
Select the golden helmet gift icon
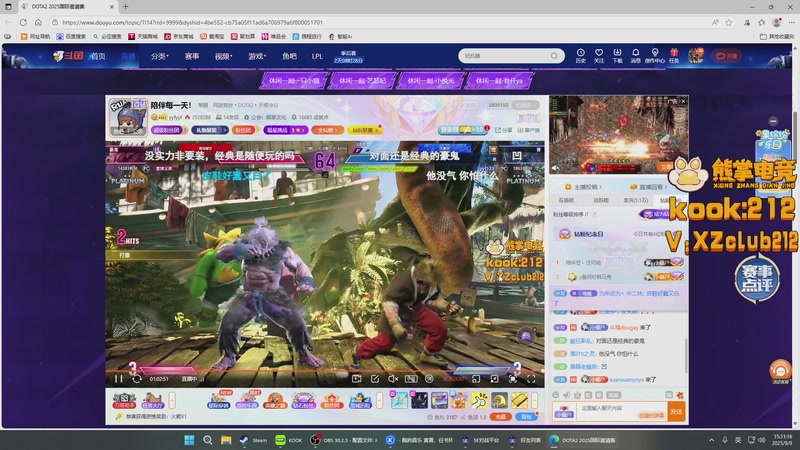[499, 401]
